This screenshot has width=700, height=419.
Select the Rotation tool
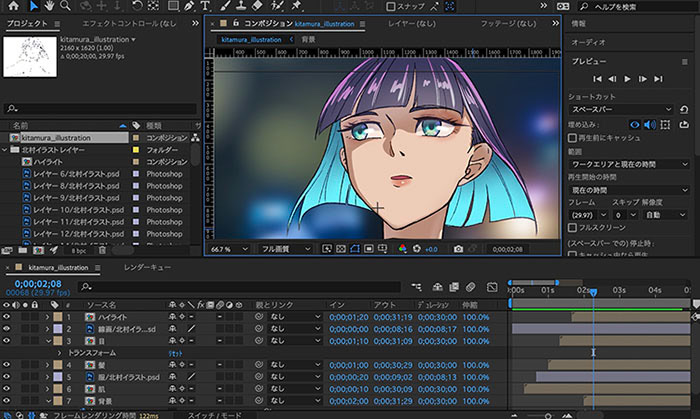[x=137, y=6]
